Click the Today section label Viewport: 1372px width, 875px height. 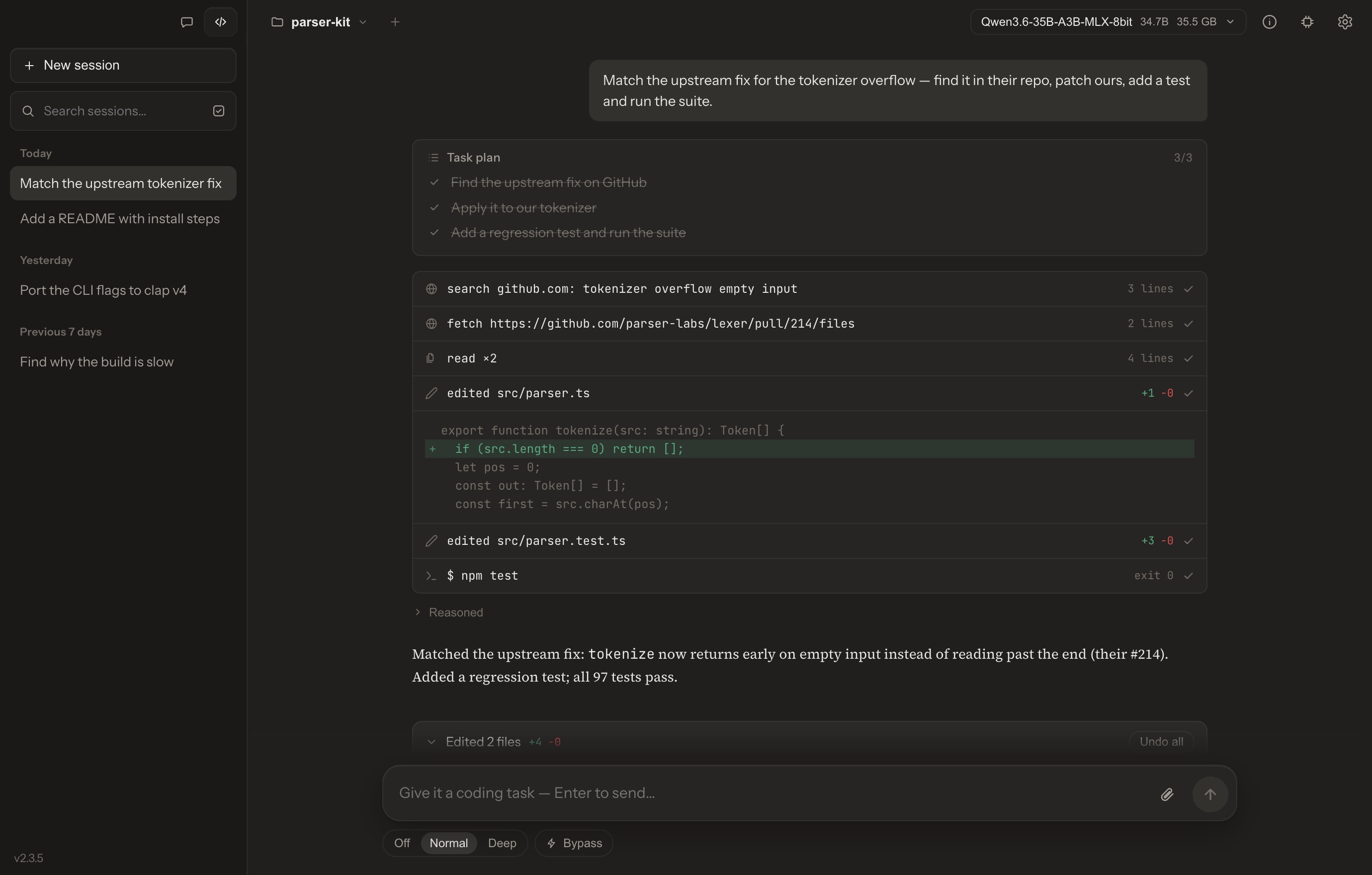36,153
